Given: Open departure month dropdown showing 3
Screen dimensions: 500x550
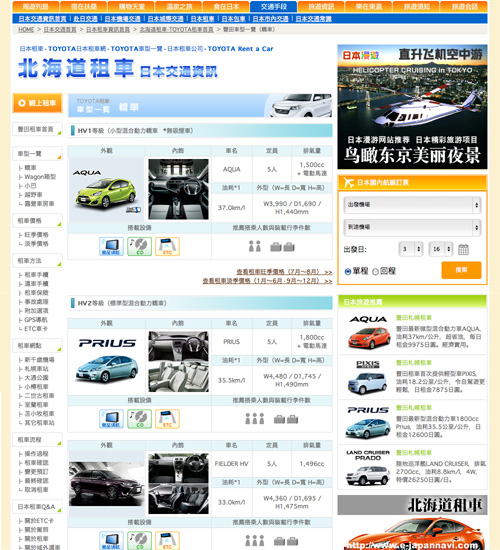Looking at the screenshot, I should tap(411, 249).
